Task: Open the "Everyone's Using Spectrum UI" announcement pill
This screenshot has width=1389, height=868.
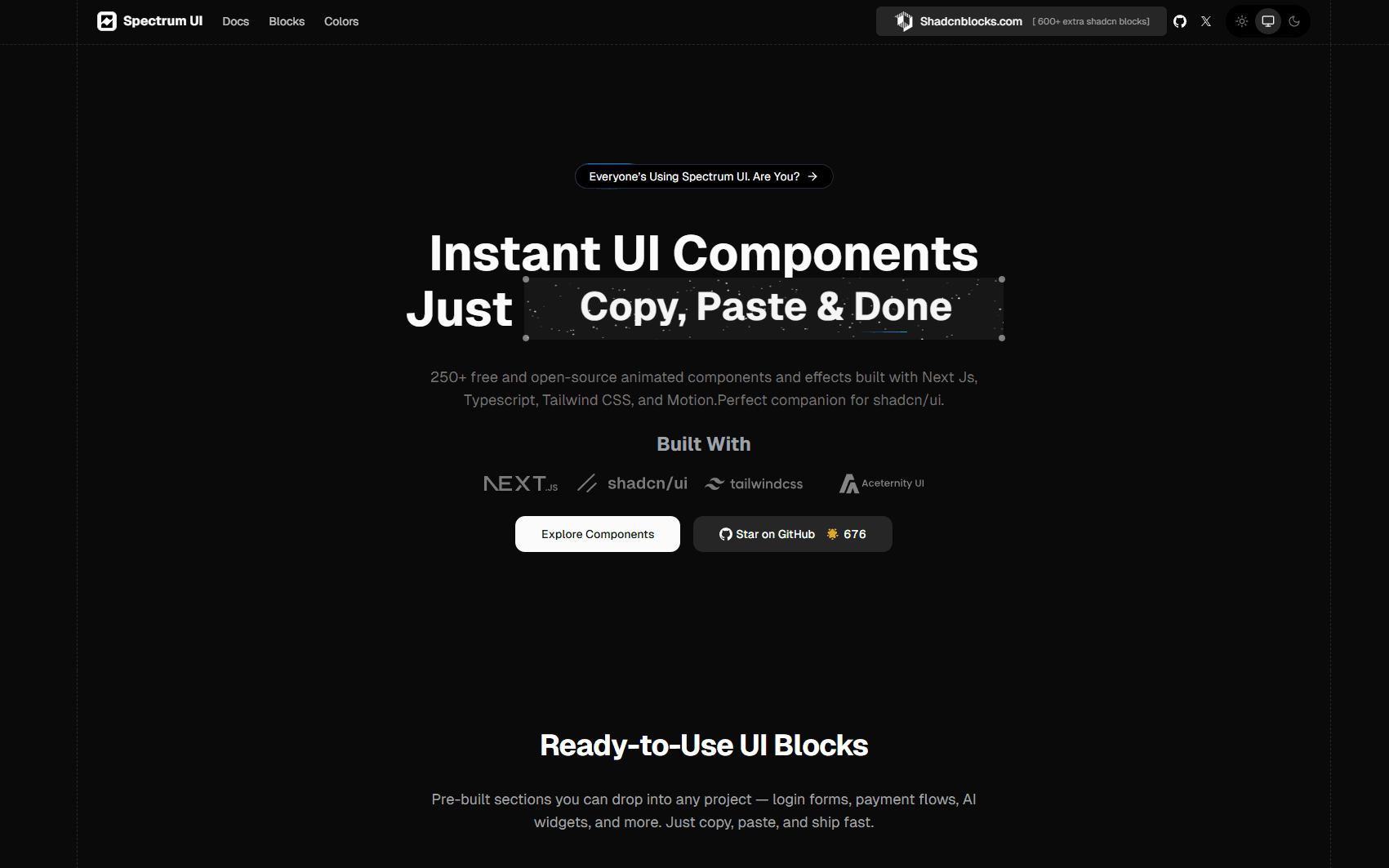Action: [704, 176]
